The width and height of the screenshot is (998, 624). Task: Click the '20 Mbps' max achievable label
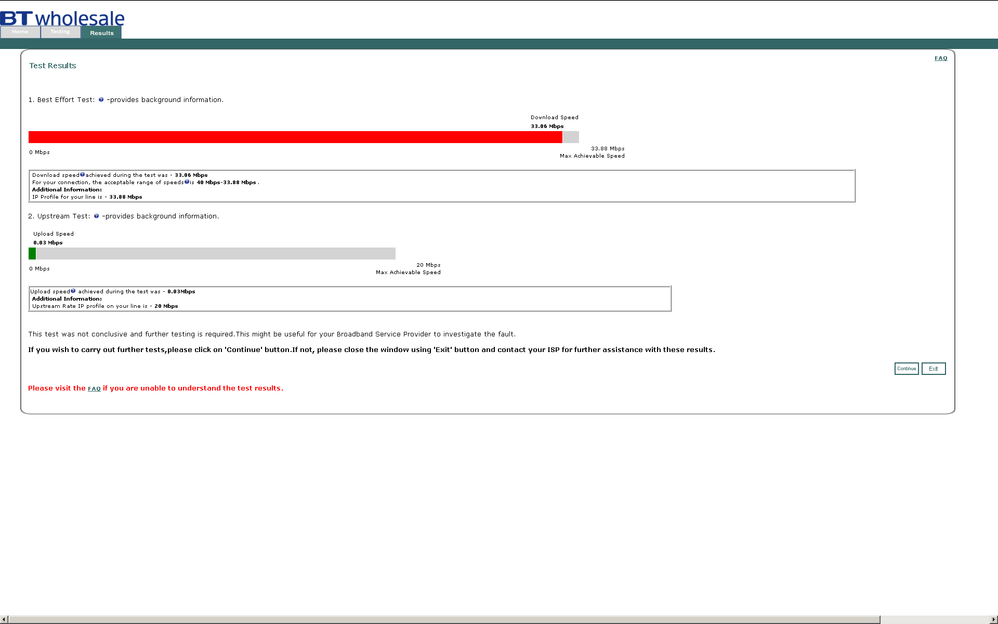(428, 265)
